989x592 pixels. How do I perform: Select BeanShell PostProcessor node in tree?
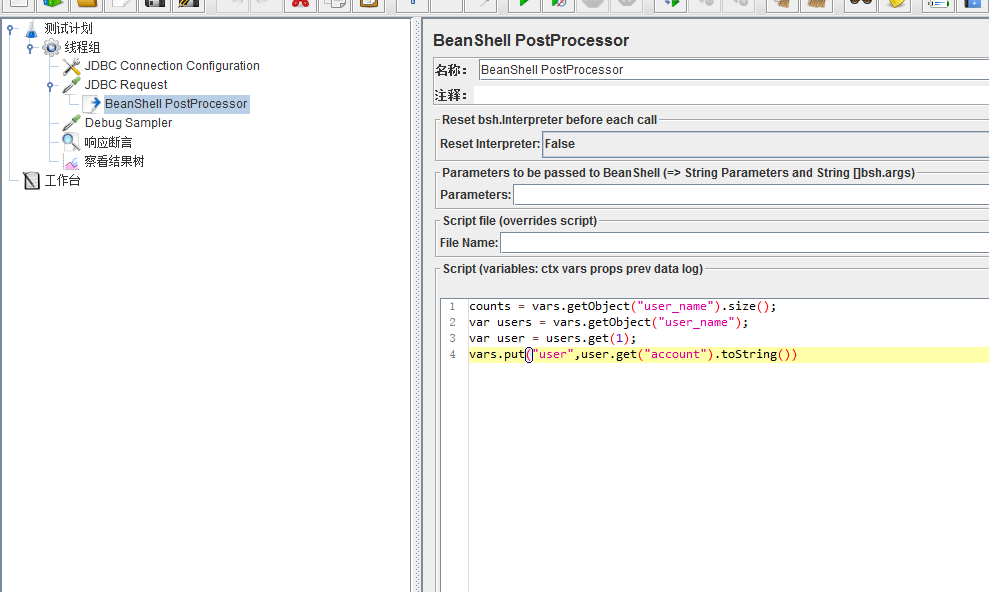click(176, 104)
